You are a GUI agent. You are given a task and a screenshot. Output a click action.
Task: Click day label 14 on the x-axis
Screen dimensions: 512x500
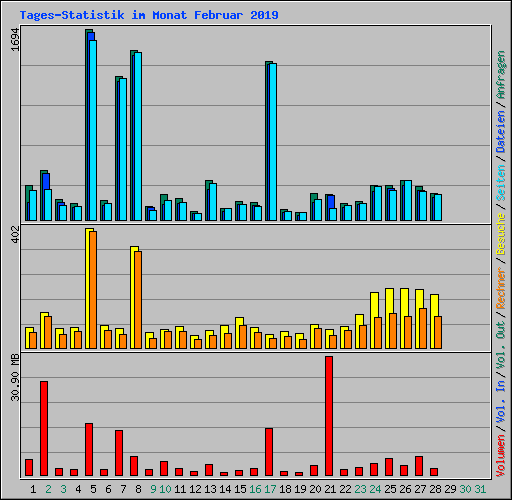225,489
